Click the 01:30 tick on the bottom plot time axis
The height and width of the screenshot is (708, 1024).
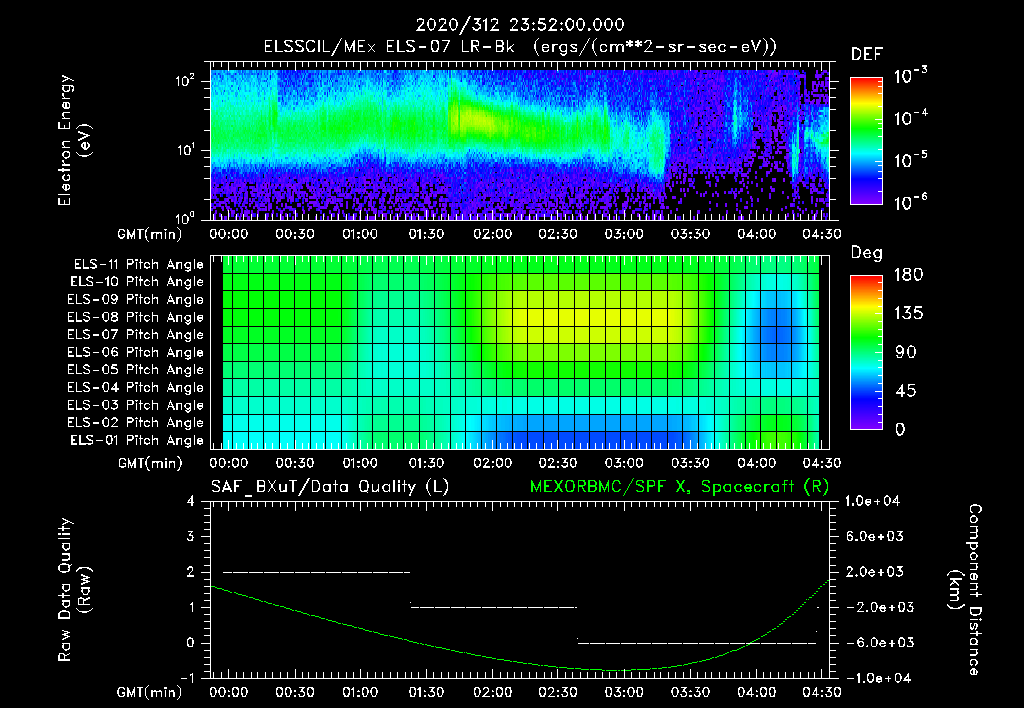[x=426, y=692]
